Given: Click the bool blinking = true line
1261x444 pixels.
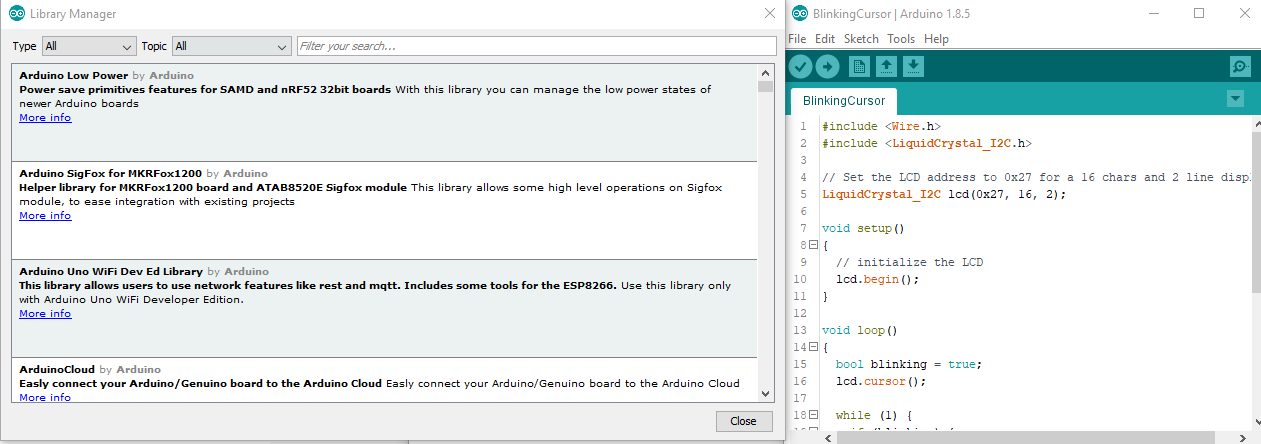Looking at the screenshot, I should click(909, 364).
